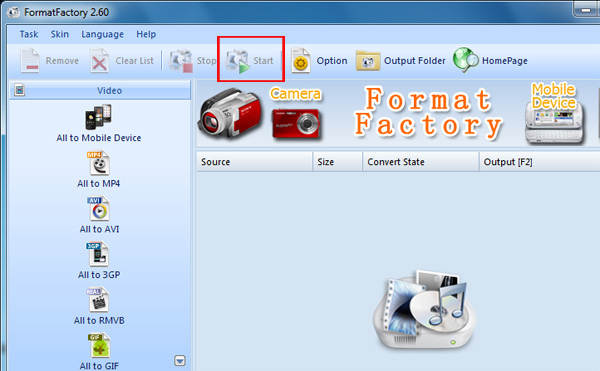This screenshot has height=371, width=600.
Task: Select the All to GIF icon
Action: click(99, 345)
